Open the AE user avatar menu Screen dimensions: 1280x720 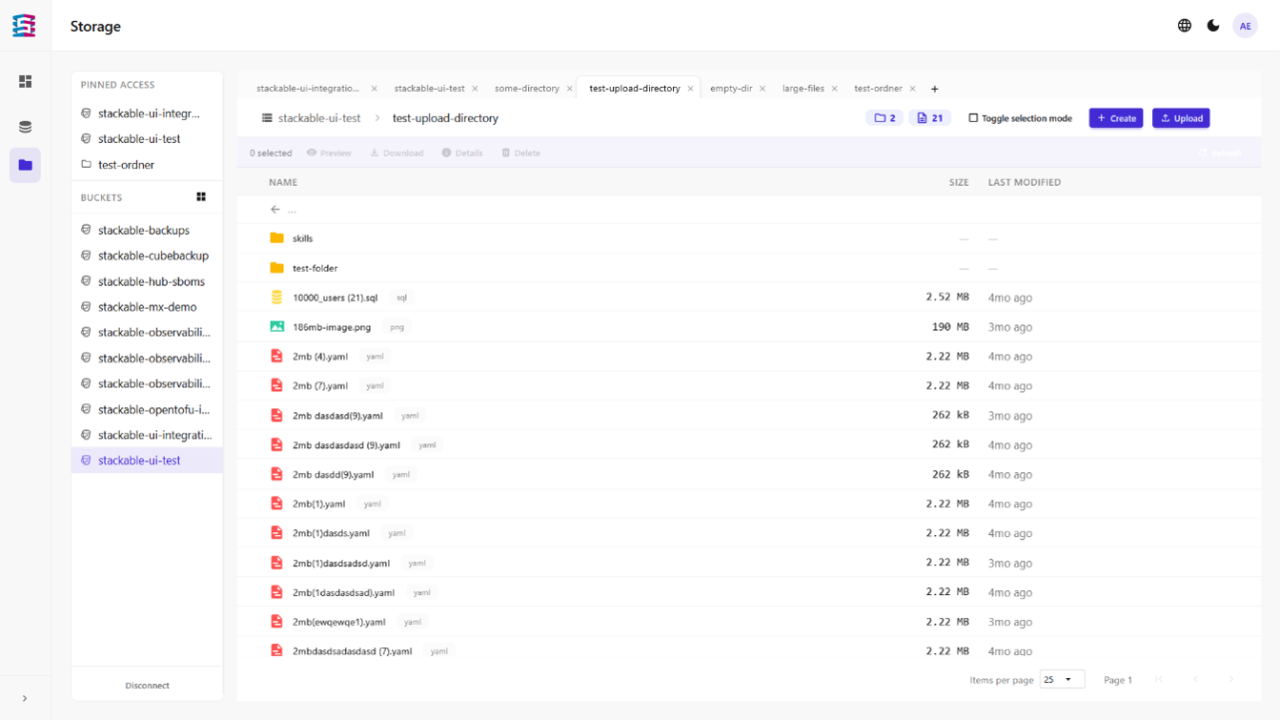point(1245,26)
